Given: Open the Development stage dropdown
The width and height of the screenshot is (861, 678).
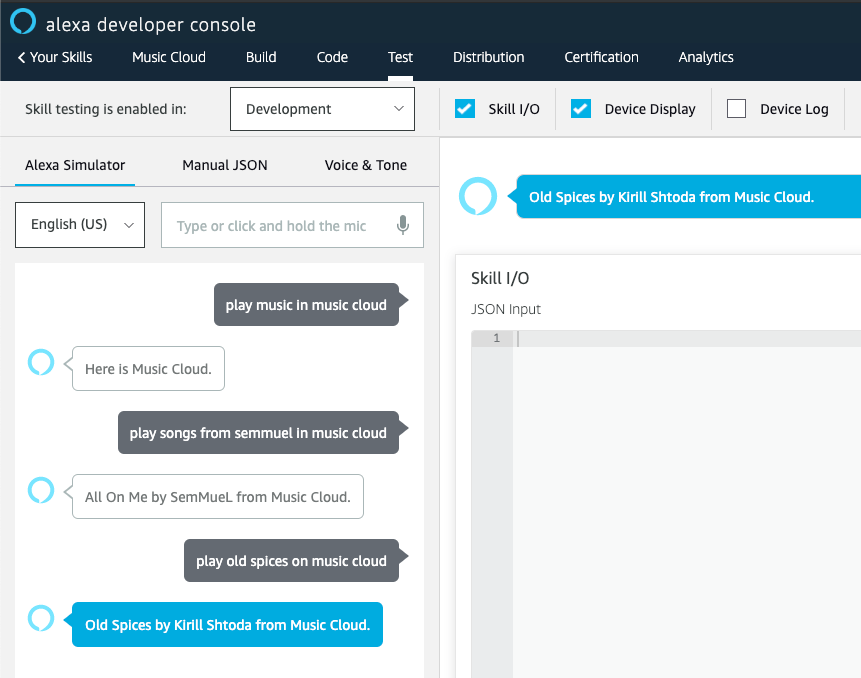Looking at the screenshot, I should coord(322,109).
